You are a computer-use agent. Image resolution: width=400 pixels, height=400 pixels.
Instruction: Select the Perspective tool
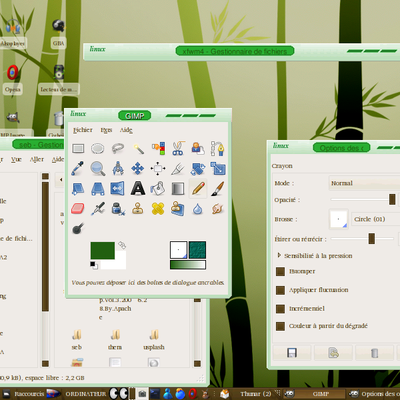[98, 189]
